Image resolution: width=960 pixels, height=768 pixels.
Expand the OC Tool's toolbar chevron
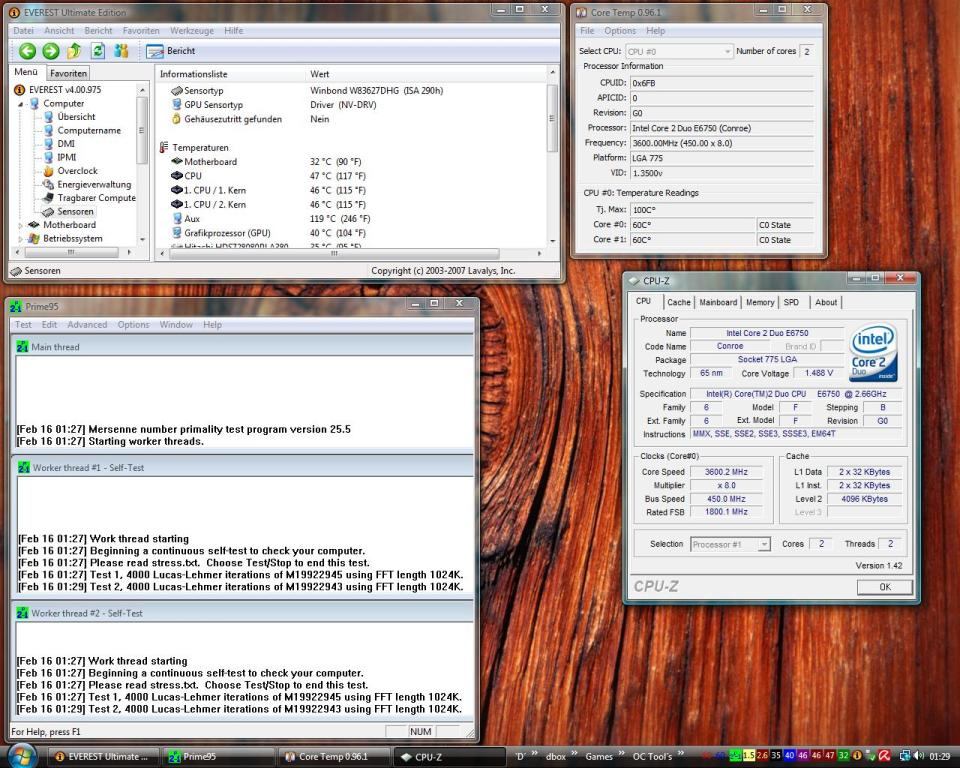point(681,753)
